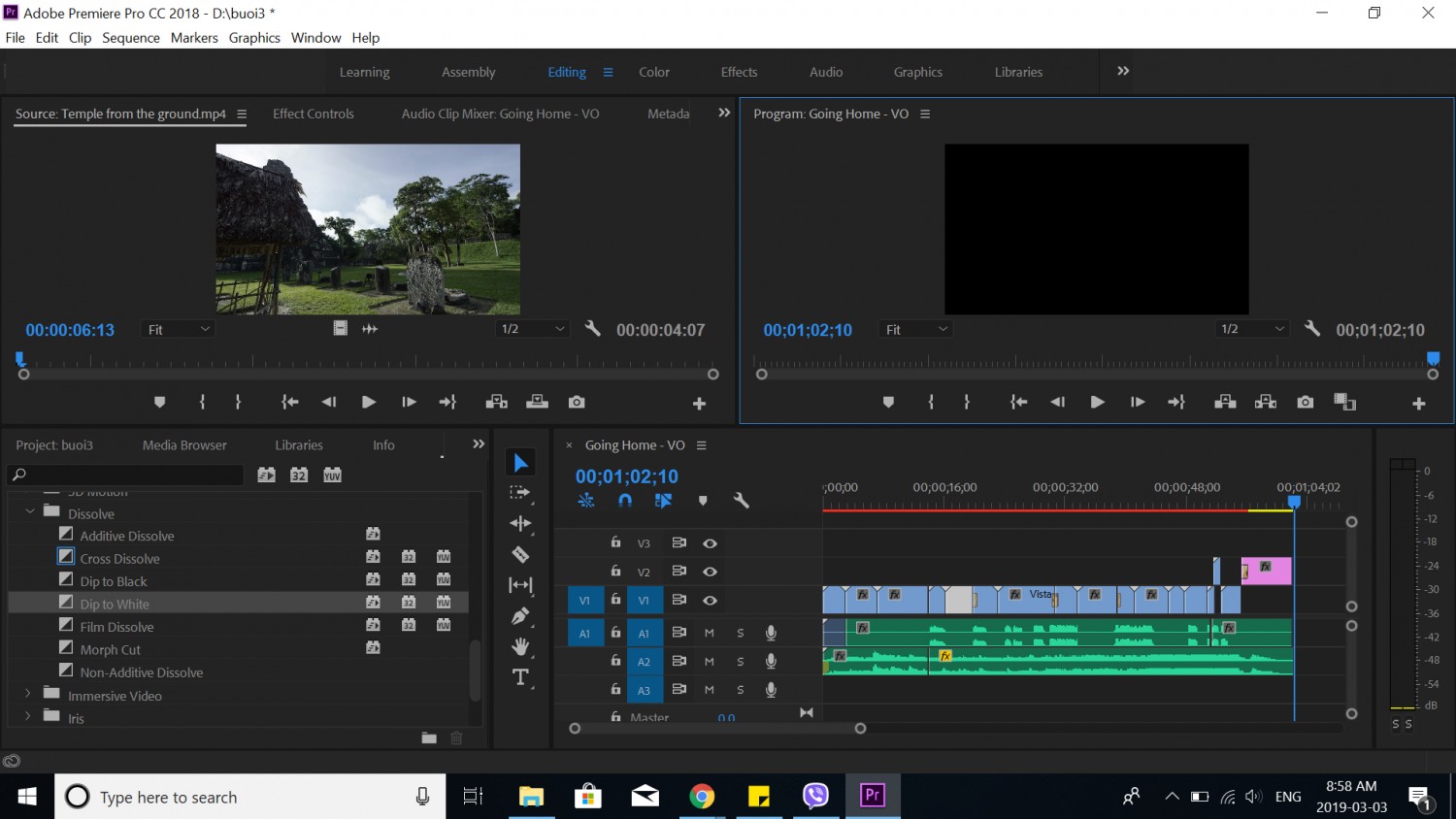The height and width of the screenshot is (819, 1456).
Task: Open Program monitor playback resolution 1/2 dropdown
Action: coord(1252,329)
